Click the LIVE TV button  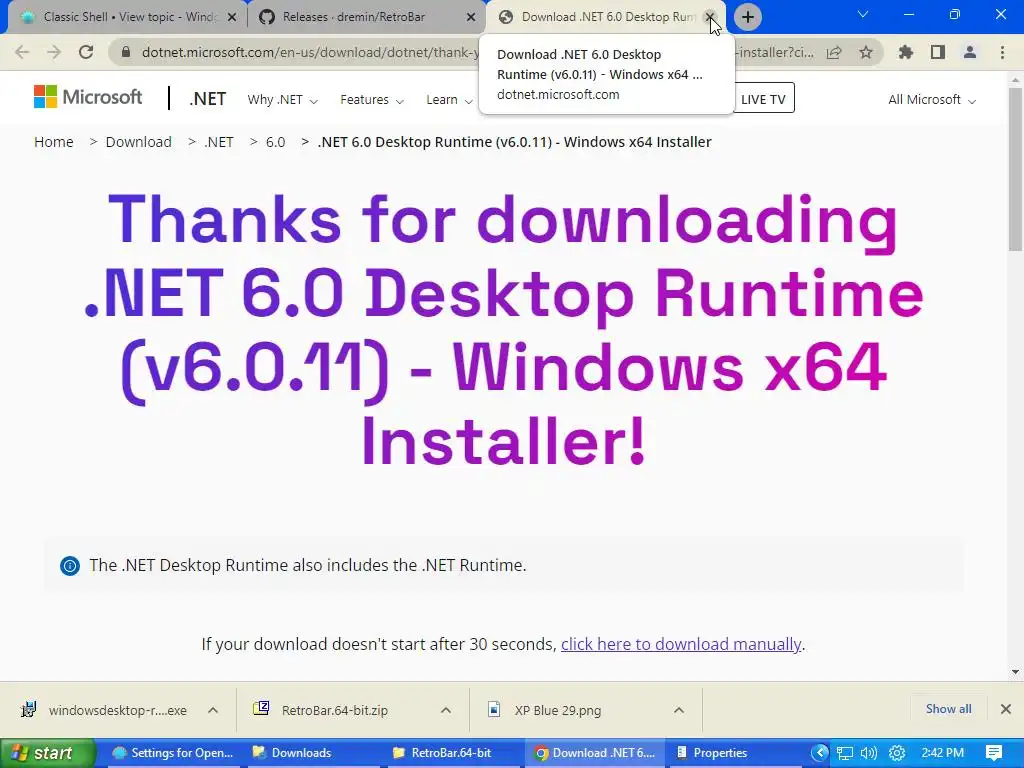[x=763, y=99]
